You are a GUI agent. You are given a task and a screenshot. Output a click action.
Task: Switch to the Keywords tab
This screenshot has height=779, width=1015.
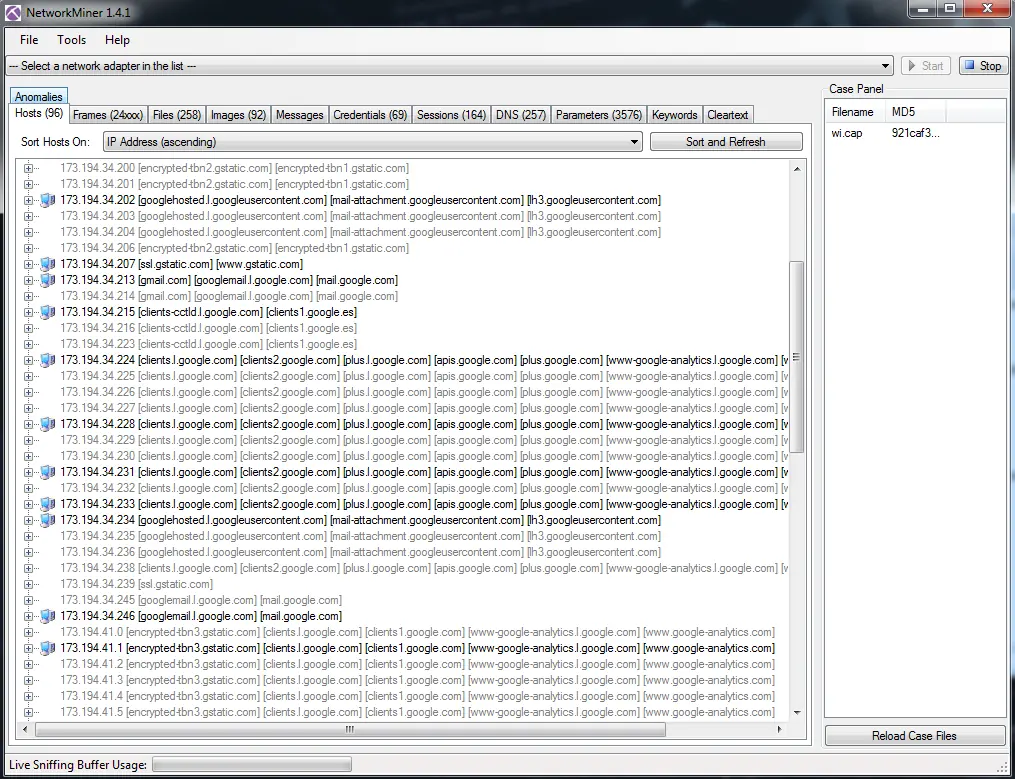(675, 115)
